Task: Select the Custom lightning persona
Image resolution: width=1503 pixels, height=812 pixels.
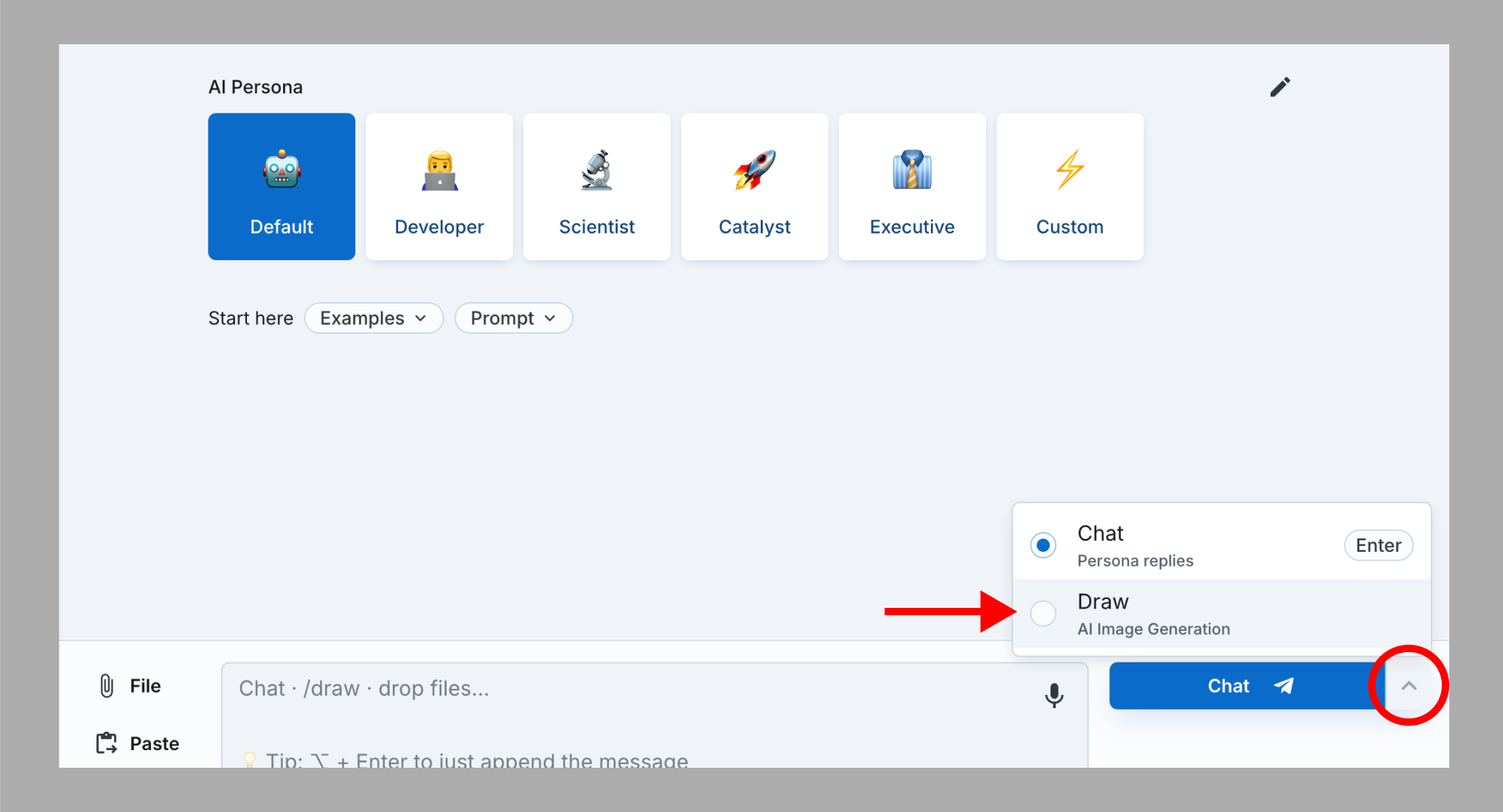Action: [x=1070, y=186]
